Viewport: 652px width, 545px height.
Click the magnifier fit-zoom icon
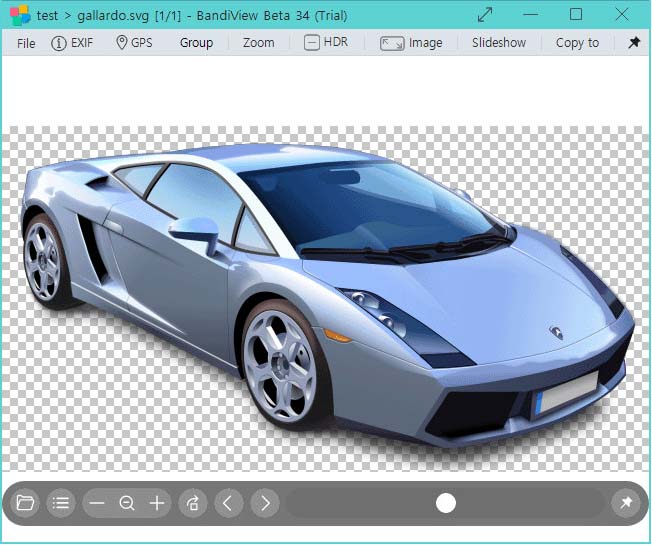point(126,503)
